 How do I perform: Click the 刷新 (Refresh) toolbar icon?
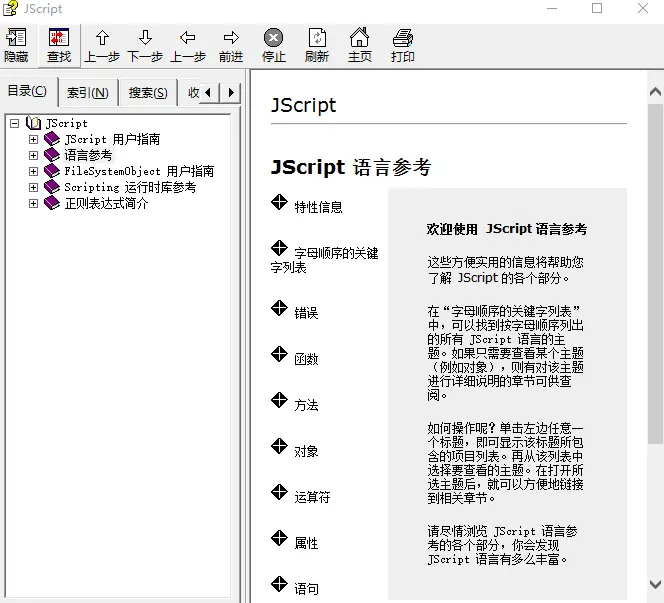coord(317,39)
